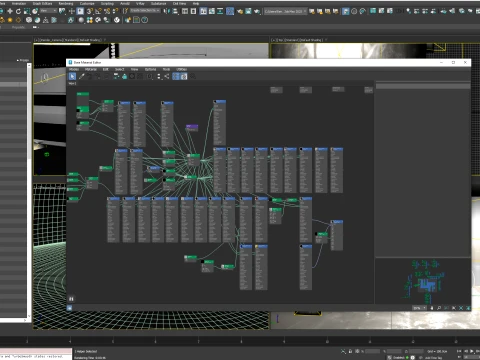The image size is (480, 360).
Task: Toggle the 3D Snaps button
Action: (90, 11)
